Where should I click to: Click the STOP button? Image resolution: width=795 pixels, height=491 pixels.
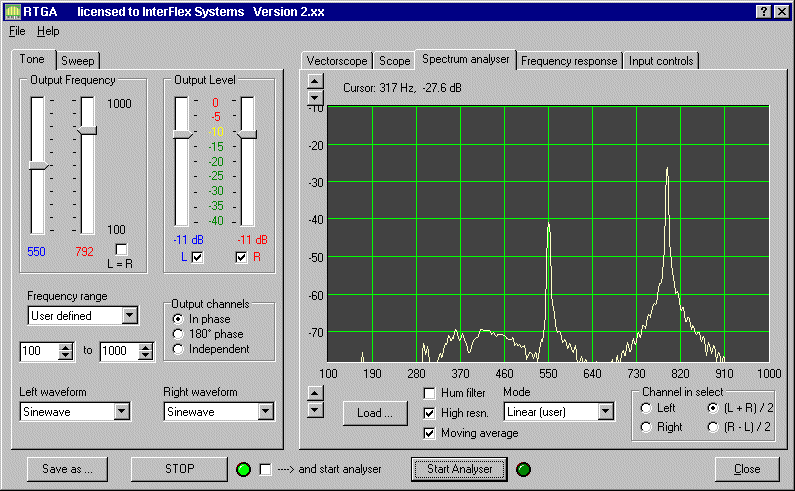point(179,469)
